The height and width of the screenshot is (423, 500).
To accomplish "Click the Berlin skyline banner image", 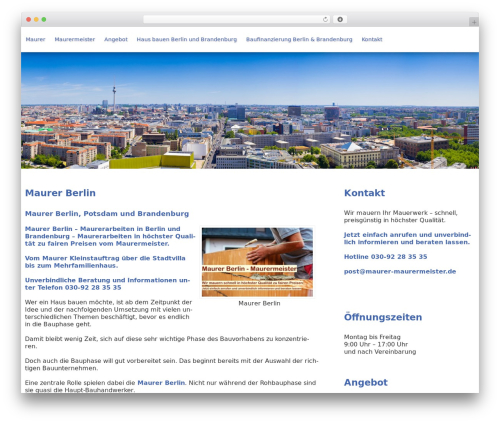I will 250,110.
